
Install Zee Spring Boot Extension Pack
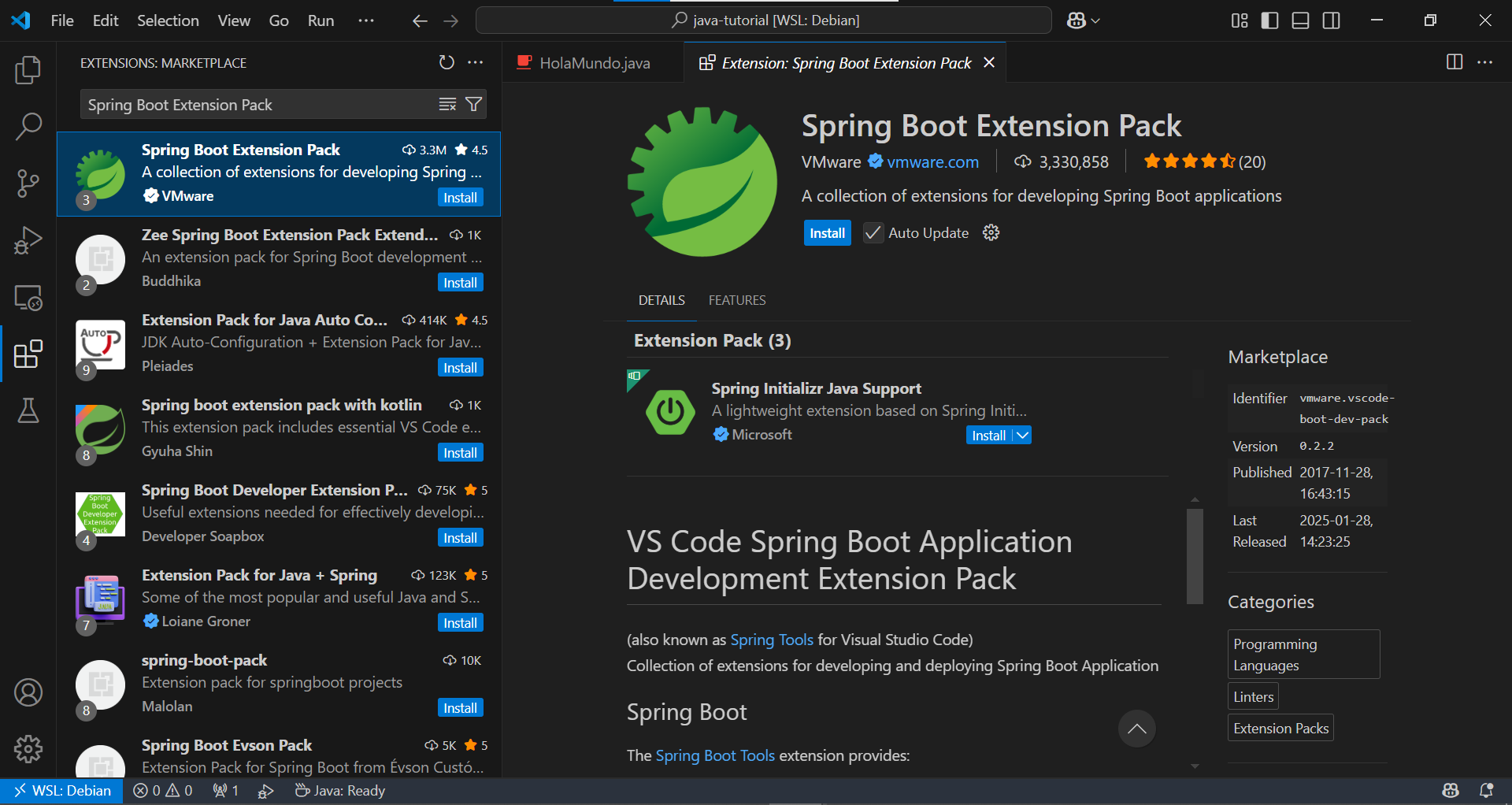pyautogui.click(x=460, y=283)
